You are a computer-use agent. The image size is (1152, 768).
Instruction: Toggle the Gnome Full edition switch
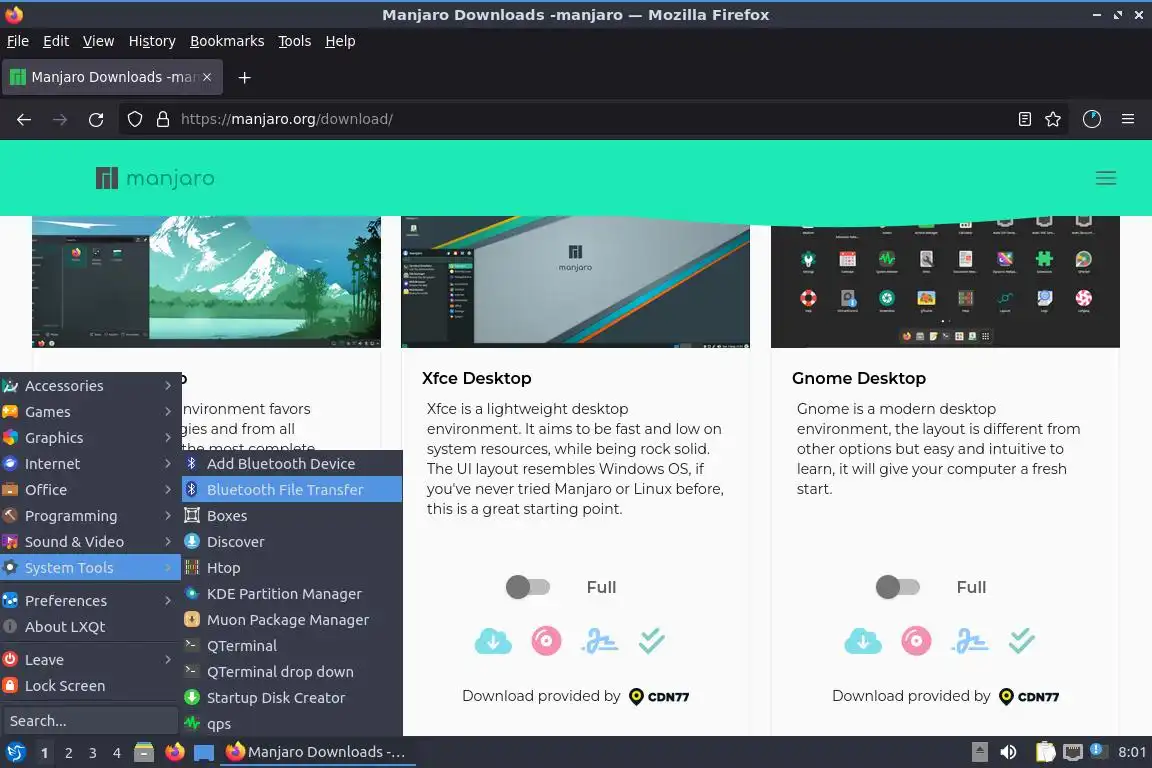(898, 586)
